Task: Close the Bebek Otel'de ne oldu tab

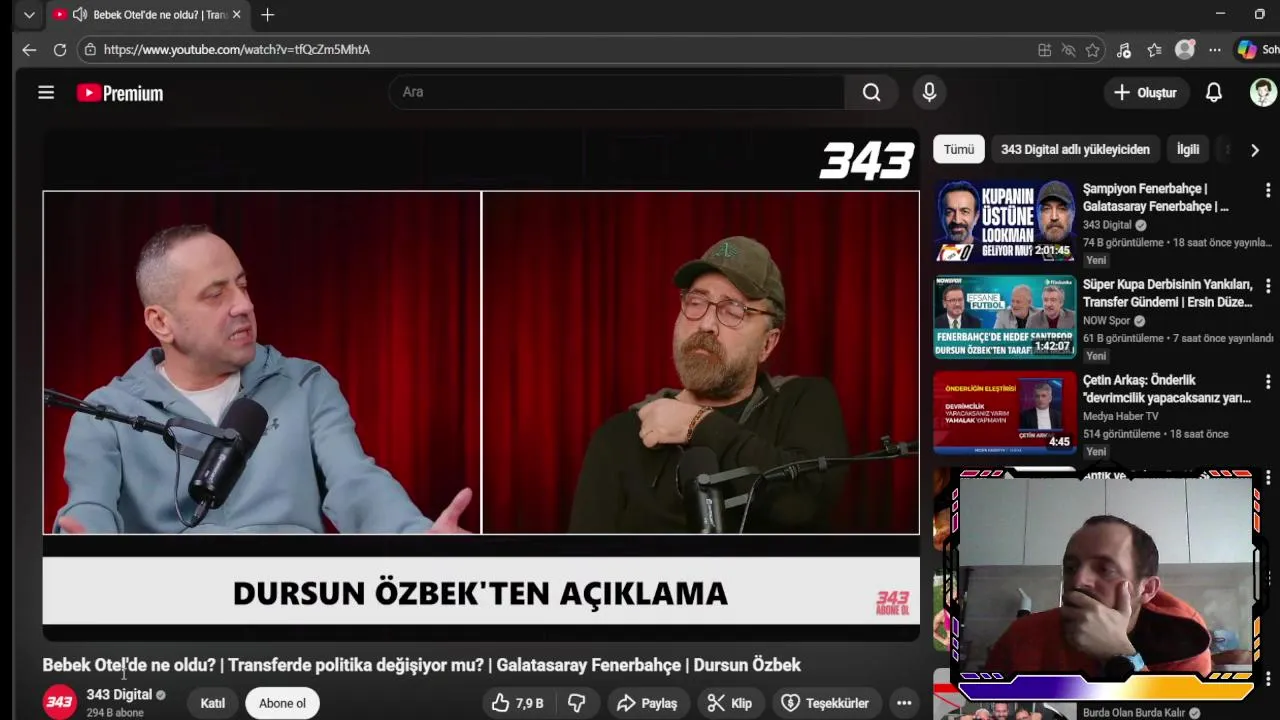Action: click(x=236, y=15)
